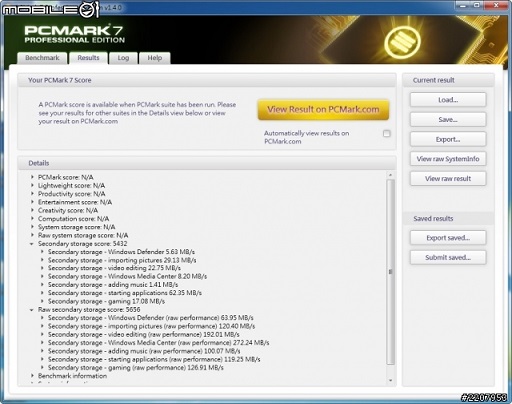Open the Log tab

pos(123,58)
